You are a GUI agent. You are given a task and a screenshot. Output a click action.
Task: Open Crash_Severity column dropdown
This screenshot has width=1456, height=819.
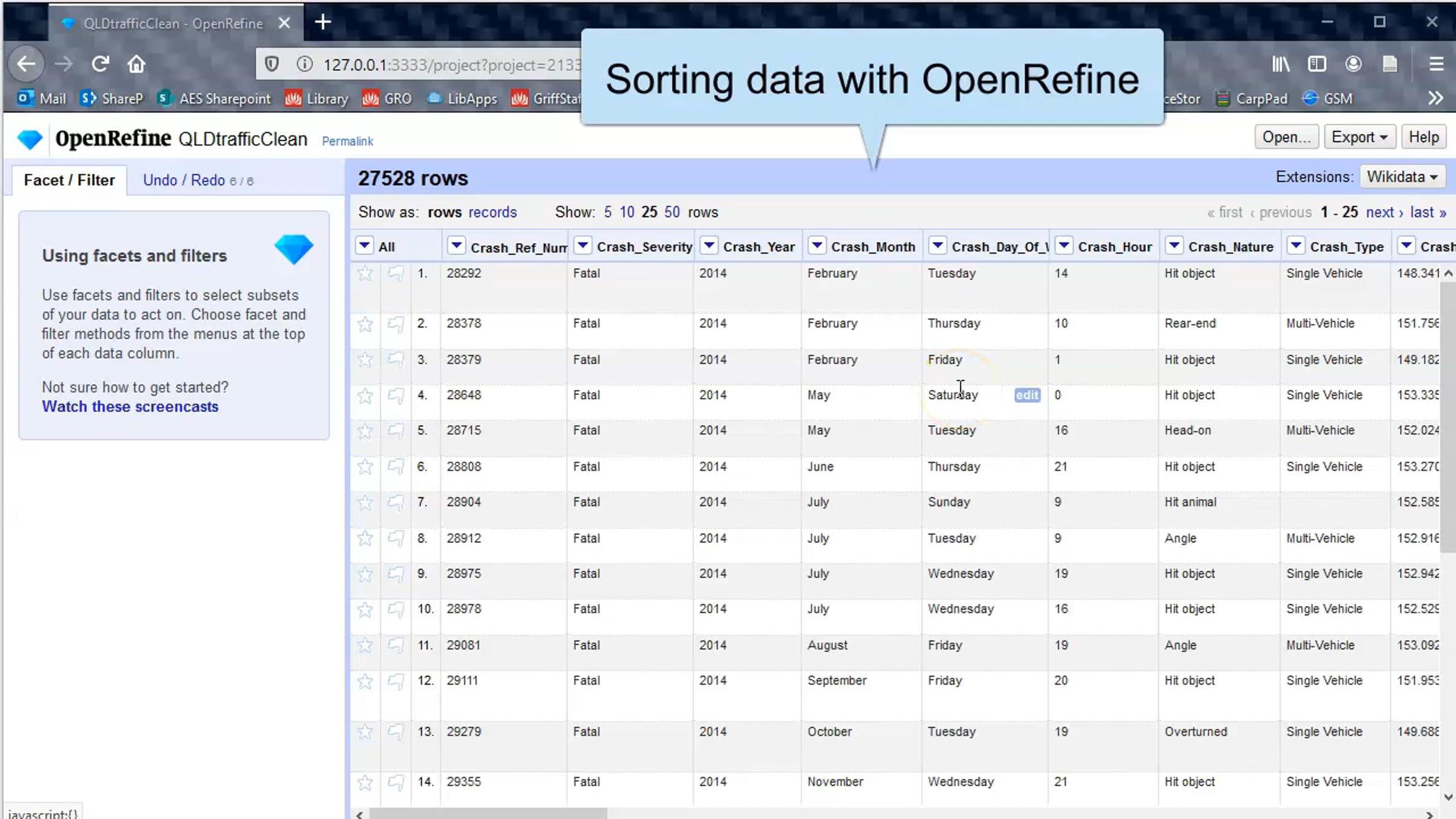(x=582, y=246)
